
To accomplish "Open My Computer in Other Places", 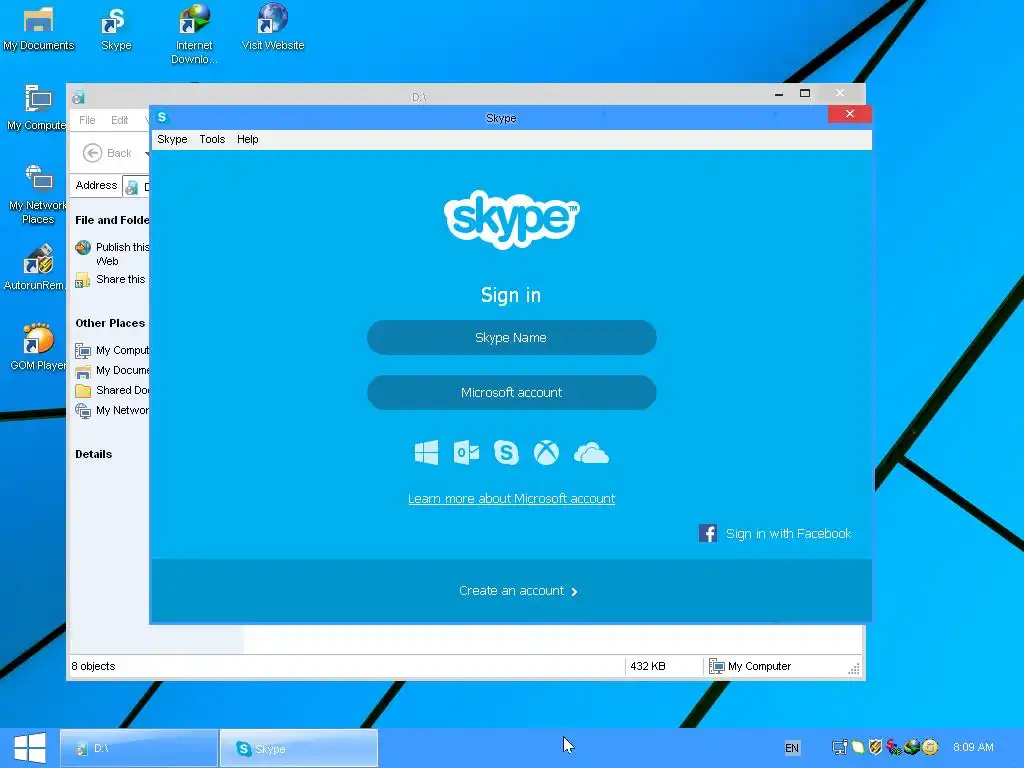I will 112,350.
